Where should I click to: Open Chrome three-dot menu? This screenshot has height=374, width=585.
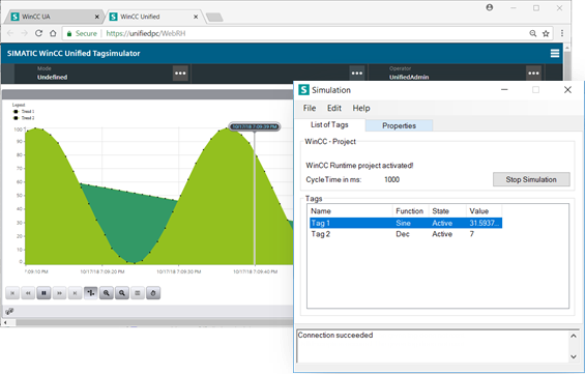coord(562,33)
